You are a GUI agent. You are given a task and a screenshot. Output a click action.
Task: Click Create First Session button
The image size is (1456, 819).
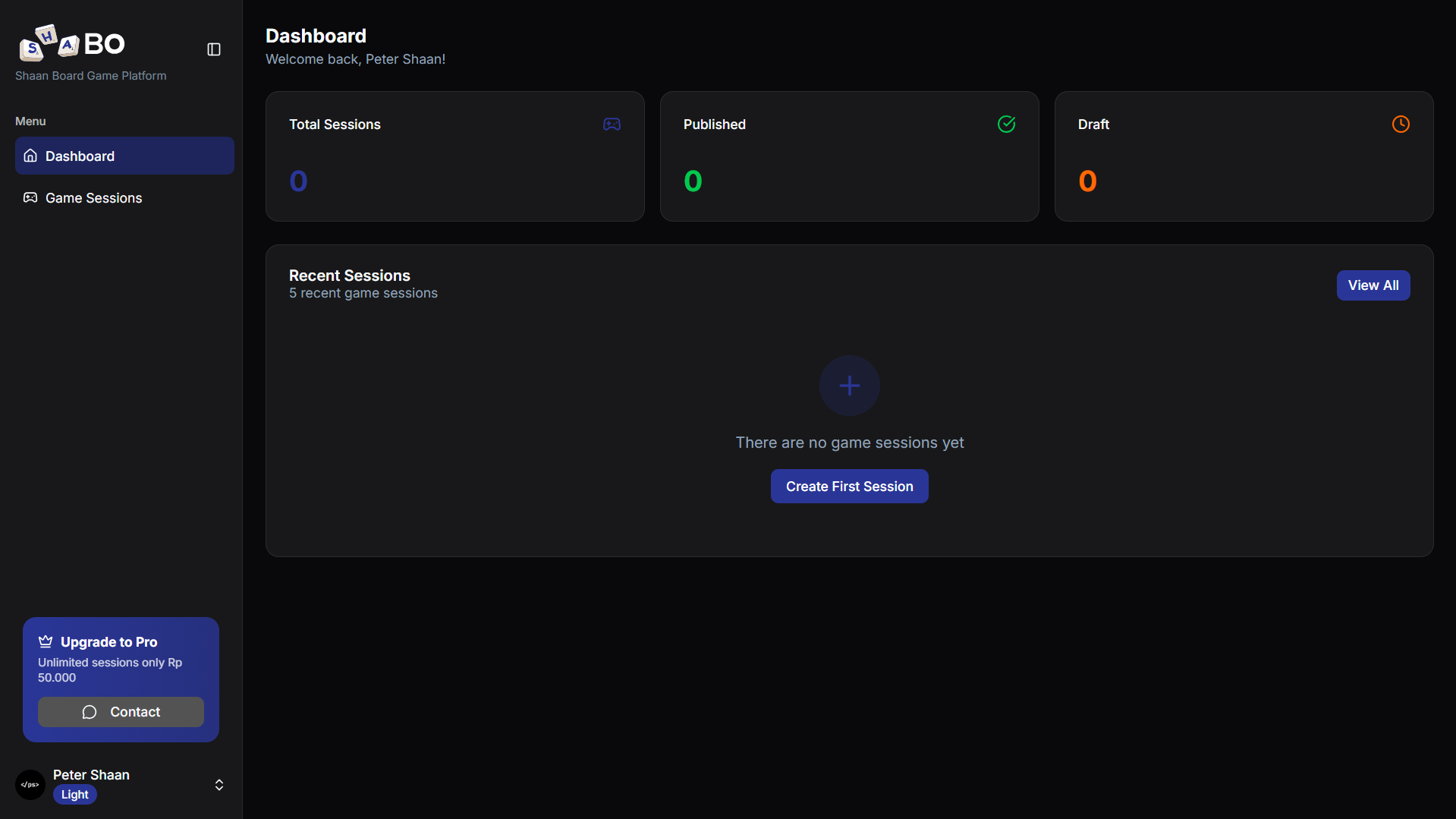tap(849, 487)
